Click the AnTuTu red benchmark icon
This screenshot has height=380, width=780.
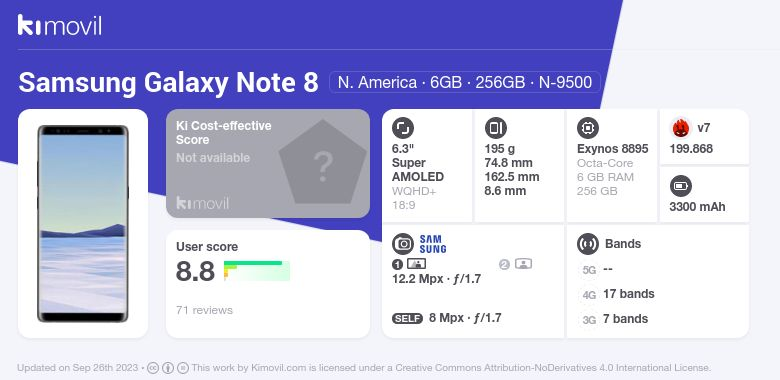(x=681, y=128)
